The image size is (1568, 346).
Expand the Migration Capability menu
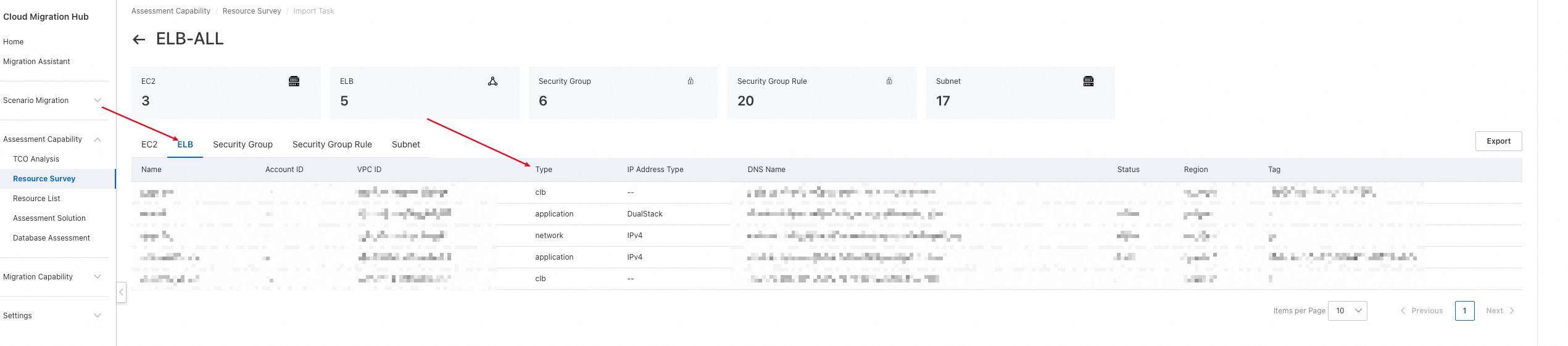[97, 277]
